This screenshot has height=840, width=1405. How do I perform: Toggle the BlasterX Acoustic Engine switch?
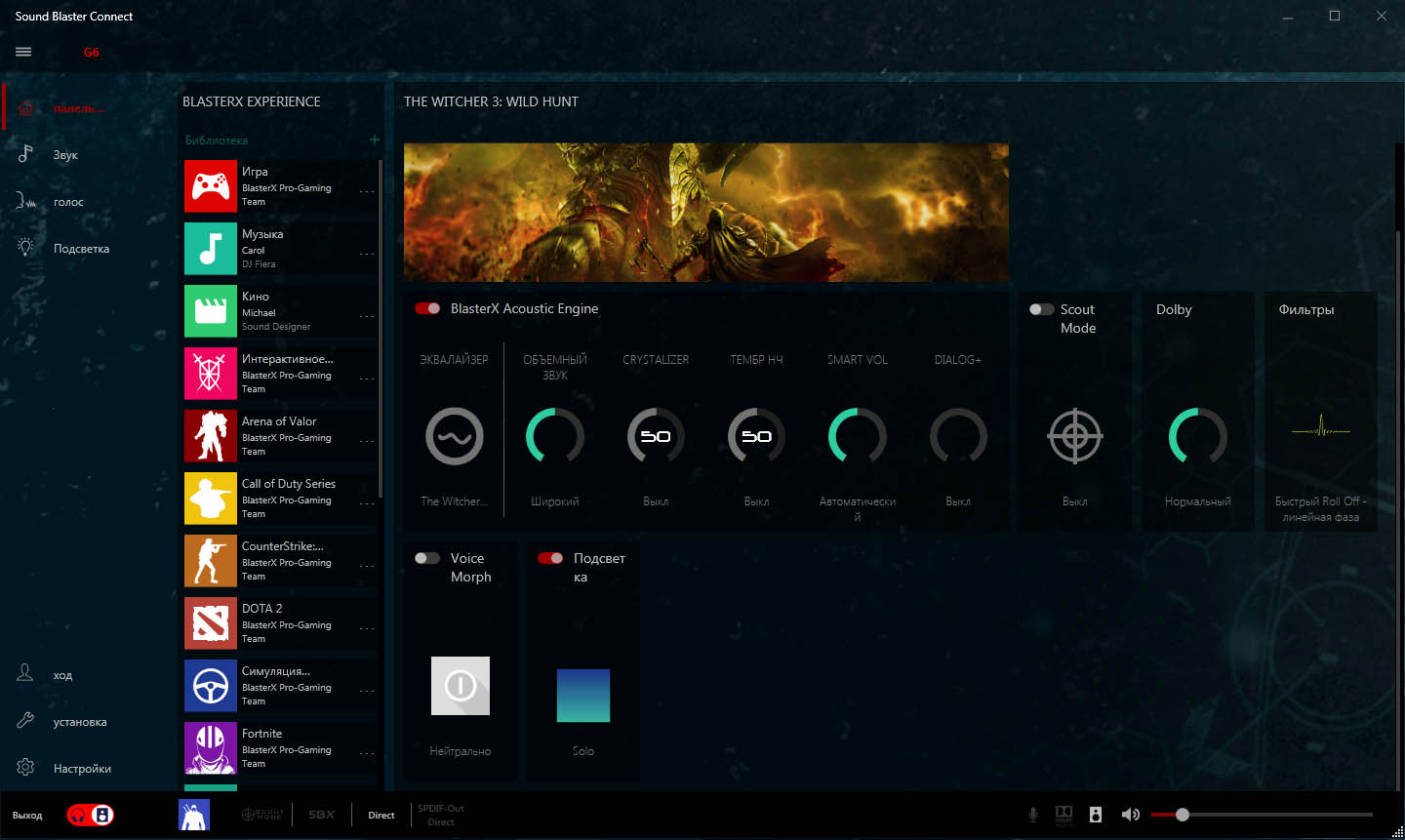(x=427, y=308)
